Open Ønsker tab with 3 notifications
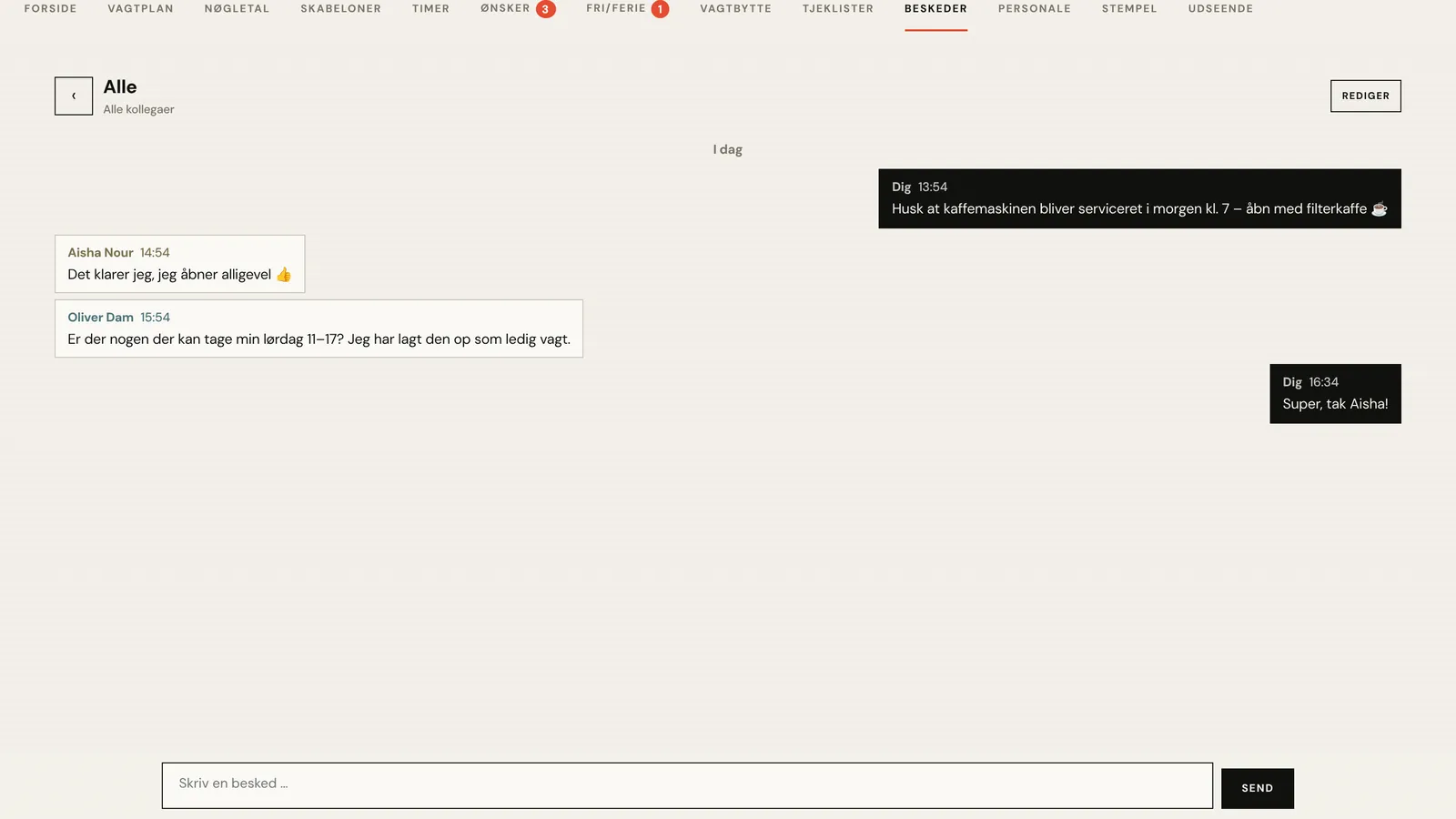This screenshot has height=819, width=1456. pyautogui.click(x=518, y=9)
